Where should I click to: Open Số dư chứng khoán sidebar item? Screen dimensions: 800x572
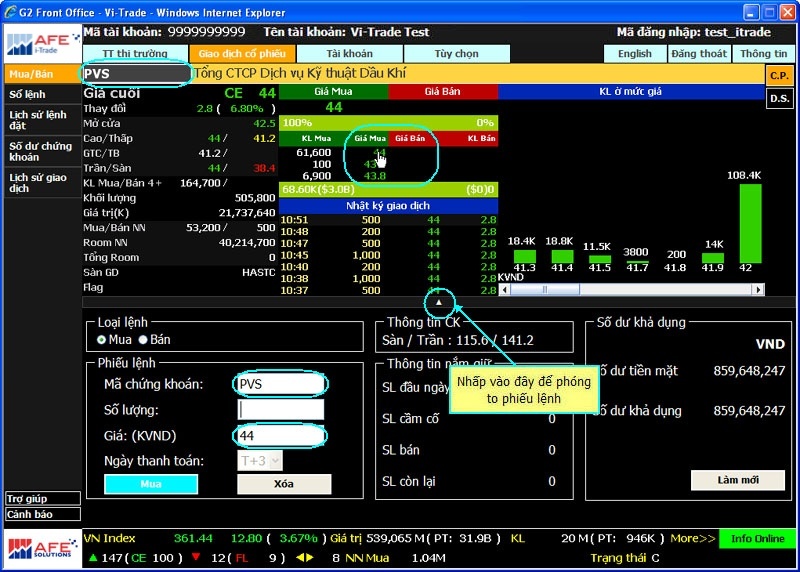pos(42,152)
